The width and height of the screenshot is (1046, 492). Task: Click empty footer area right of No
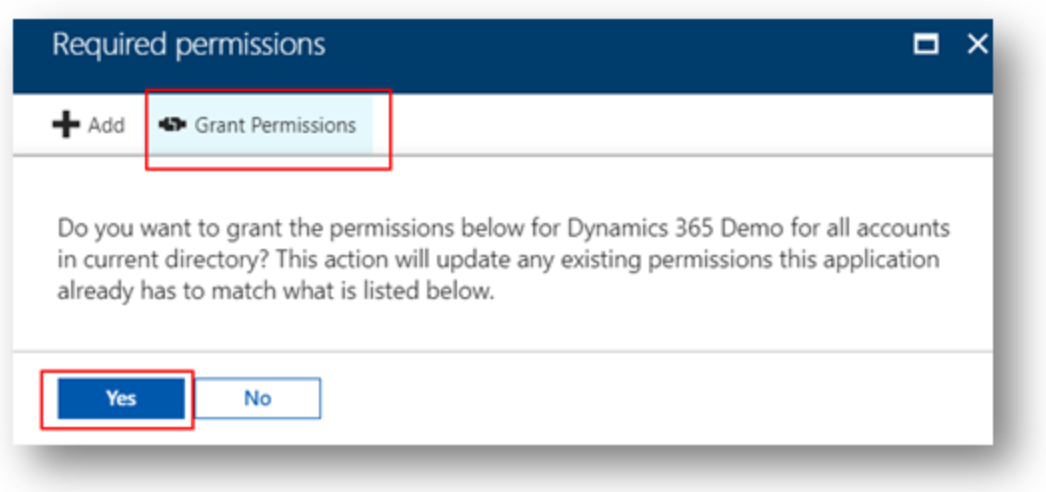point(654,398)
